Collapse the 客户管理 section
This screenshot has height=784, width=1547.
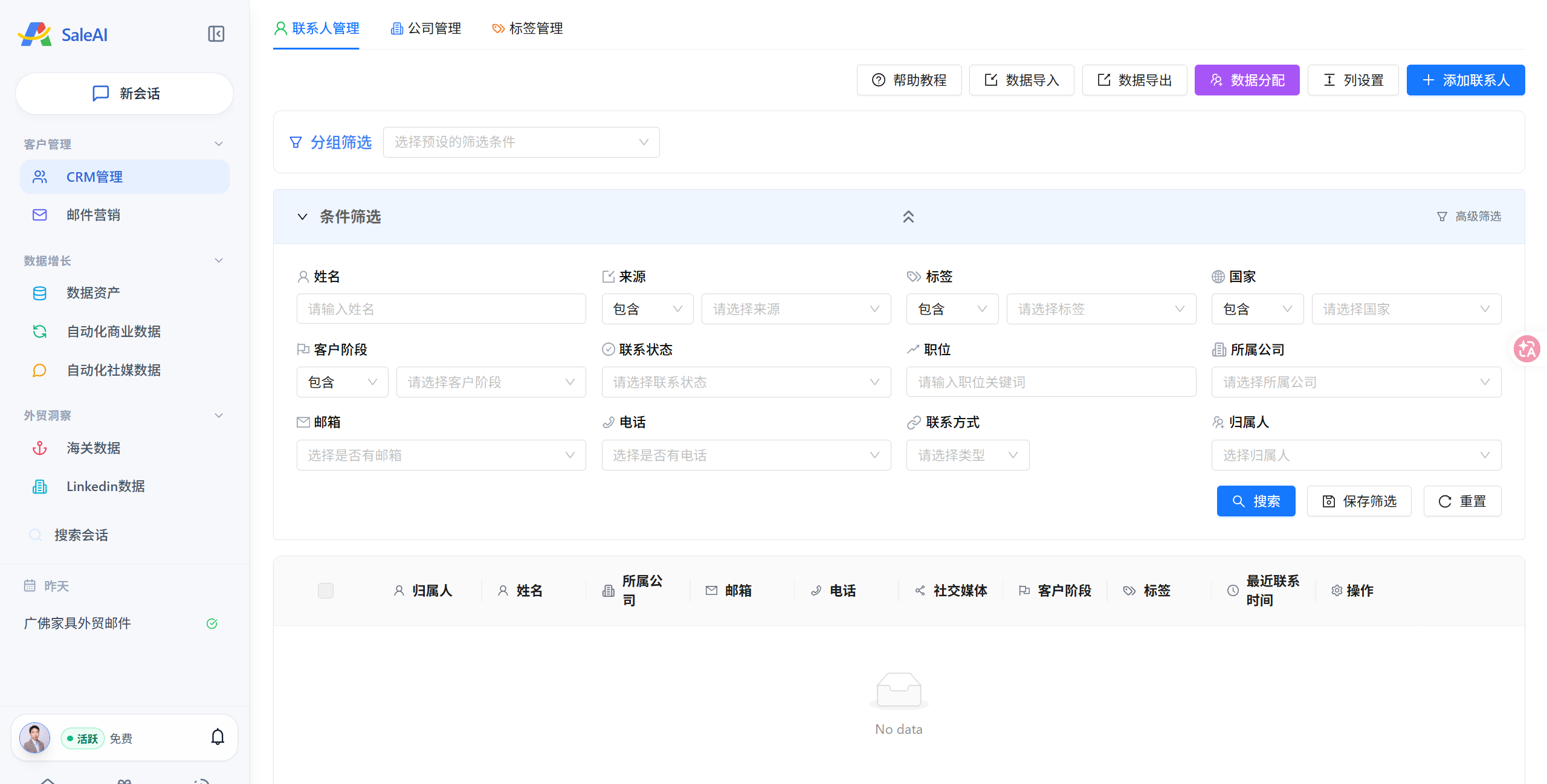(x=219, y=144)
